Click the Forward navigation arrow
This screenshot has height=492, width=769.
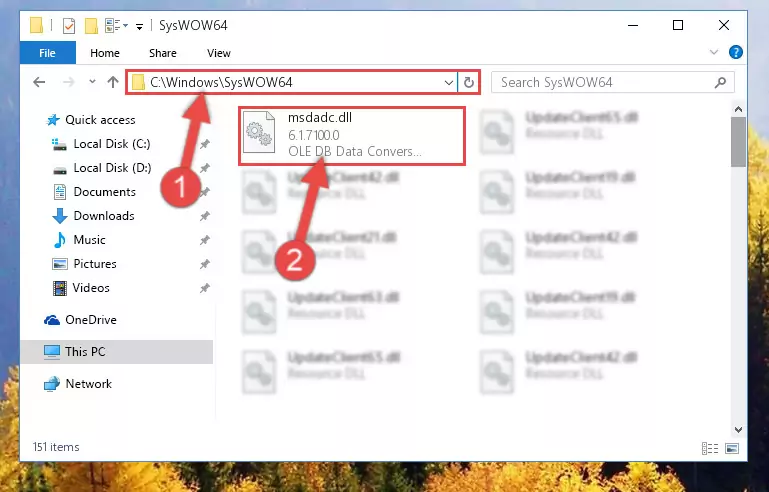point(69,82)
